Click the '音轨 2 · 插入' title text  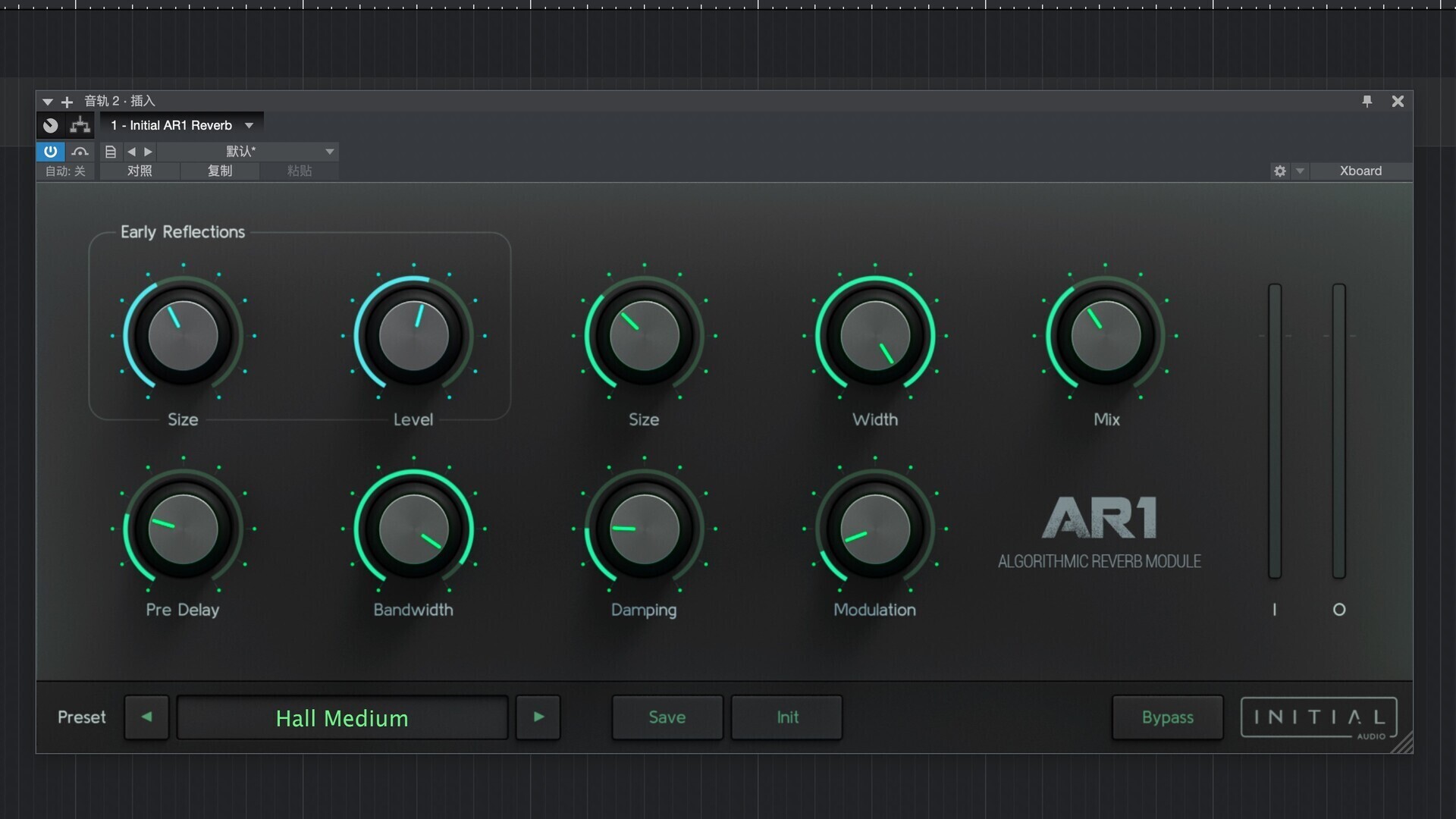[x=120, y=101]
